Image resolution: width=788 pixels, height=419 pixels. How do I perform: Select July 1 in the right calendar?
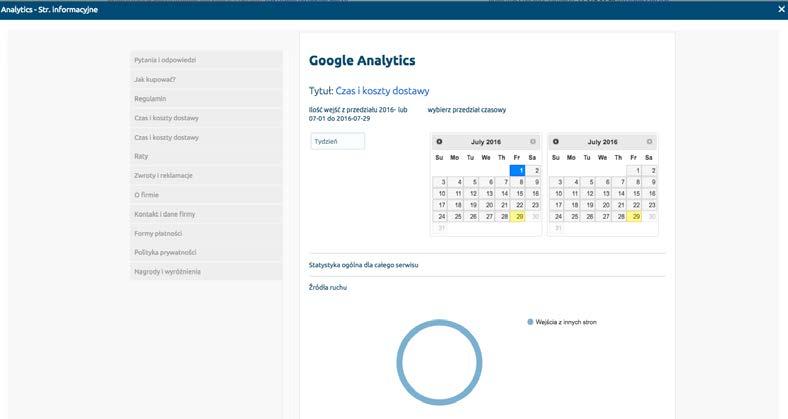pyautogui.click(x=634, y=170)
